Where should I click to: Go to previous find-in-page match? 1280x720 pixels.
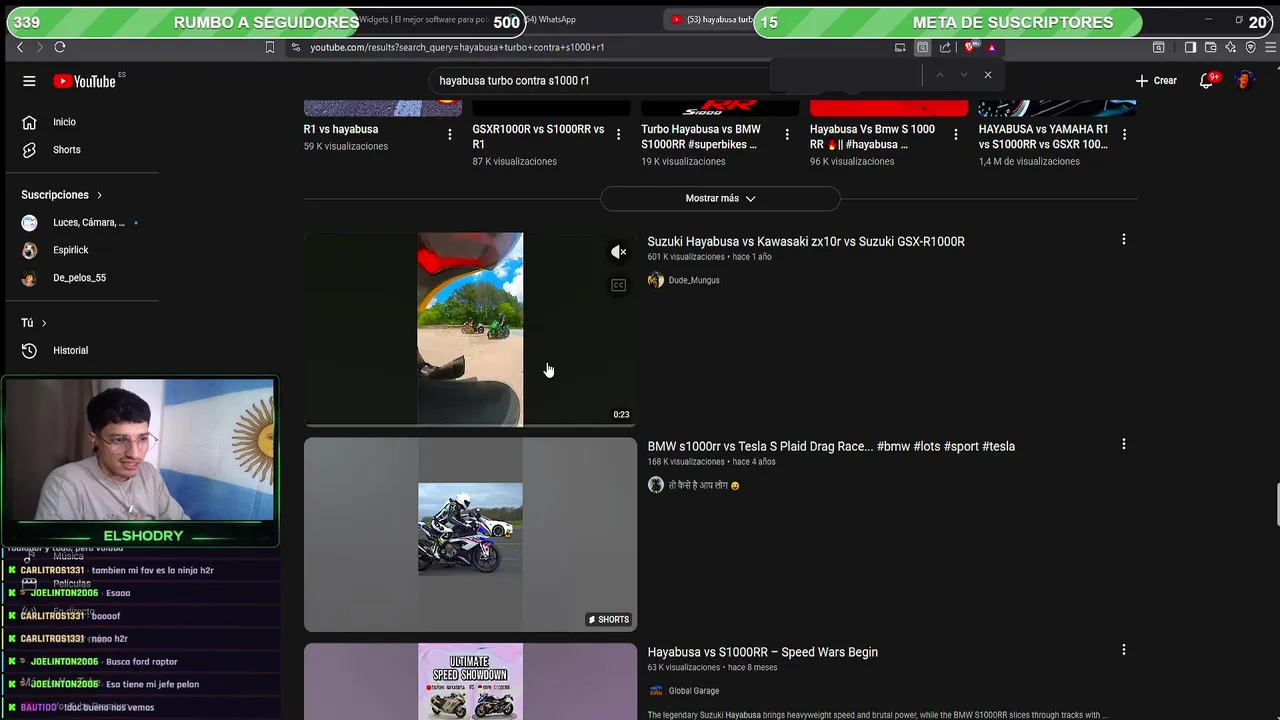click(939, 75)
